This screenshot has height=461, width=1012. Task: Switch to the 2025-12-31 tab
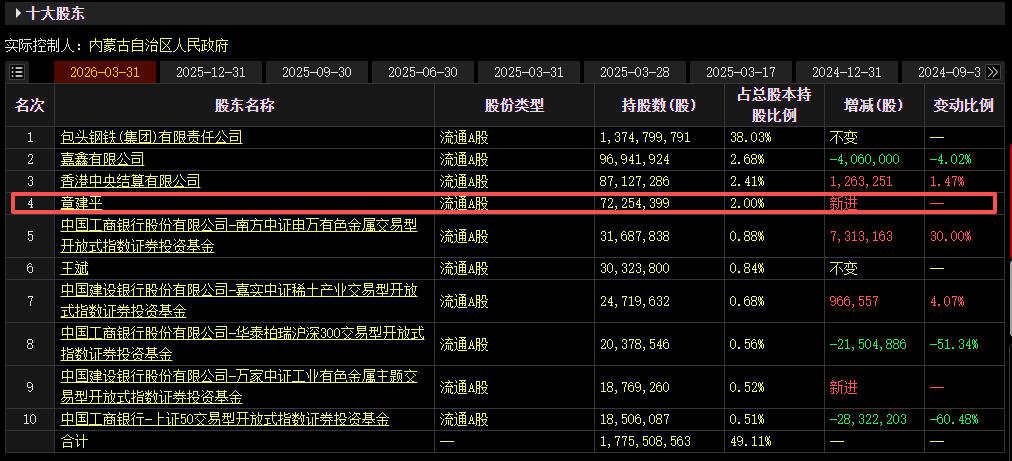pos(211,72)
